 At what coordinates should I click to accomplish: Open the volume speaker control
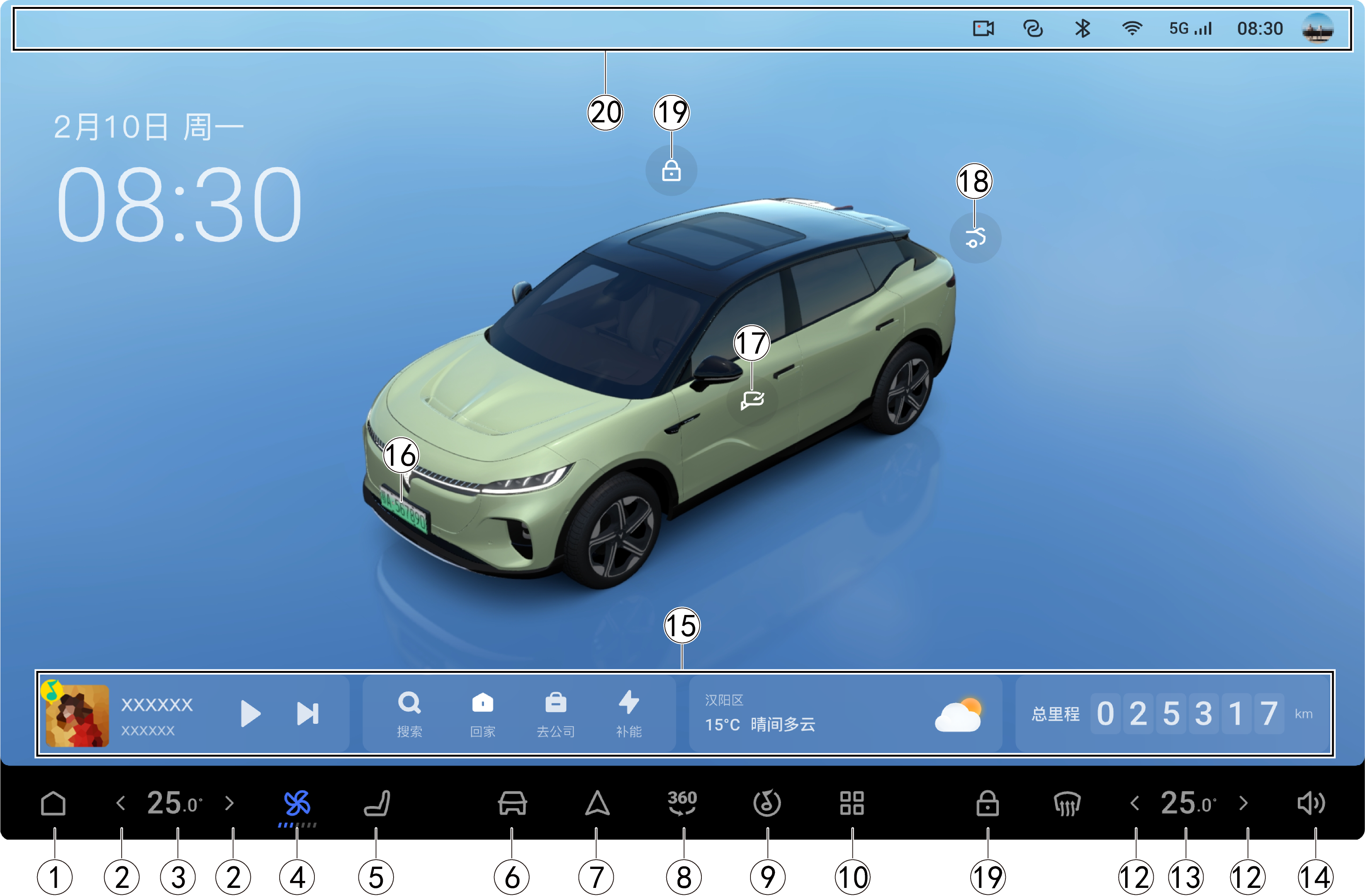coord(1311,803)
